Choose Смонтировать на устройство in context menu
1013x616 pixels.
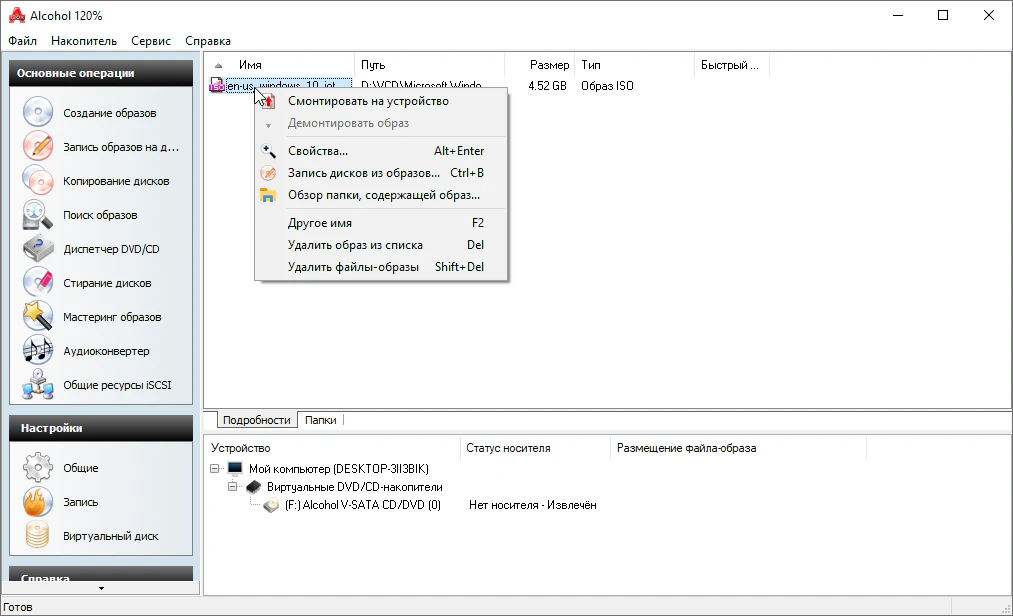coord(368,101)
